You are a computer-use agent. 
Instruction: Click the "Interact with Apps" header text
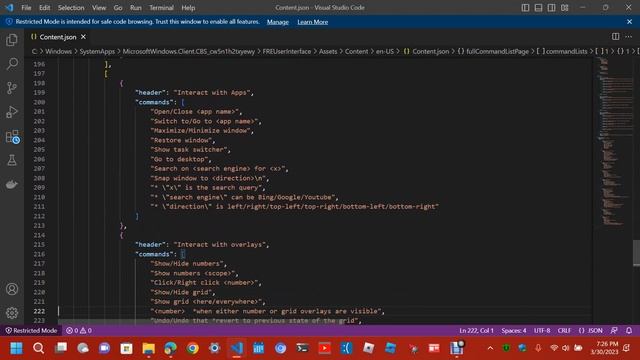click(211, 93)
